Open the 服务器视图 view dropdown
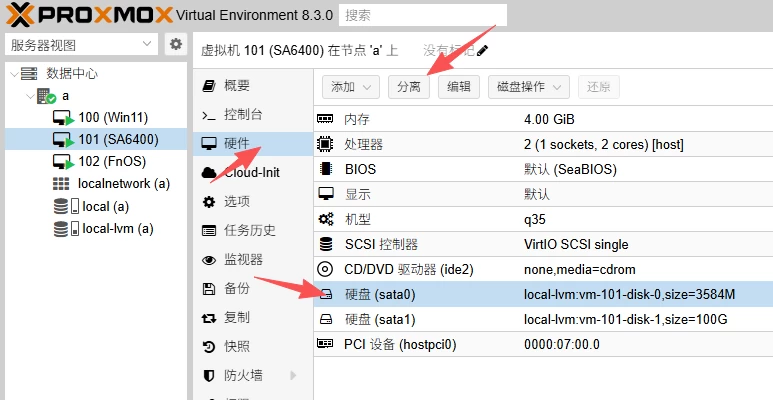The image size is (773, 400). tap(81, 45)
